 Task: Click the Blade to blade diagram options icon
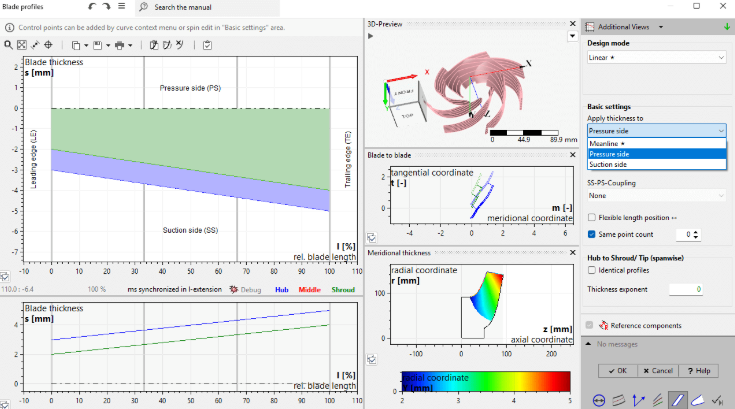click(372, 238)
